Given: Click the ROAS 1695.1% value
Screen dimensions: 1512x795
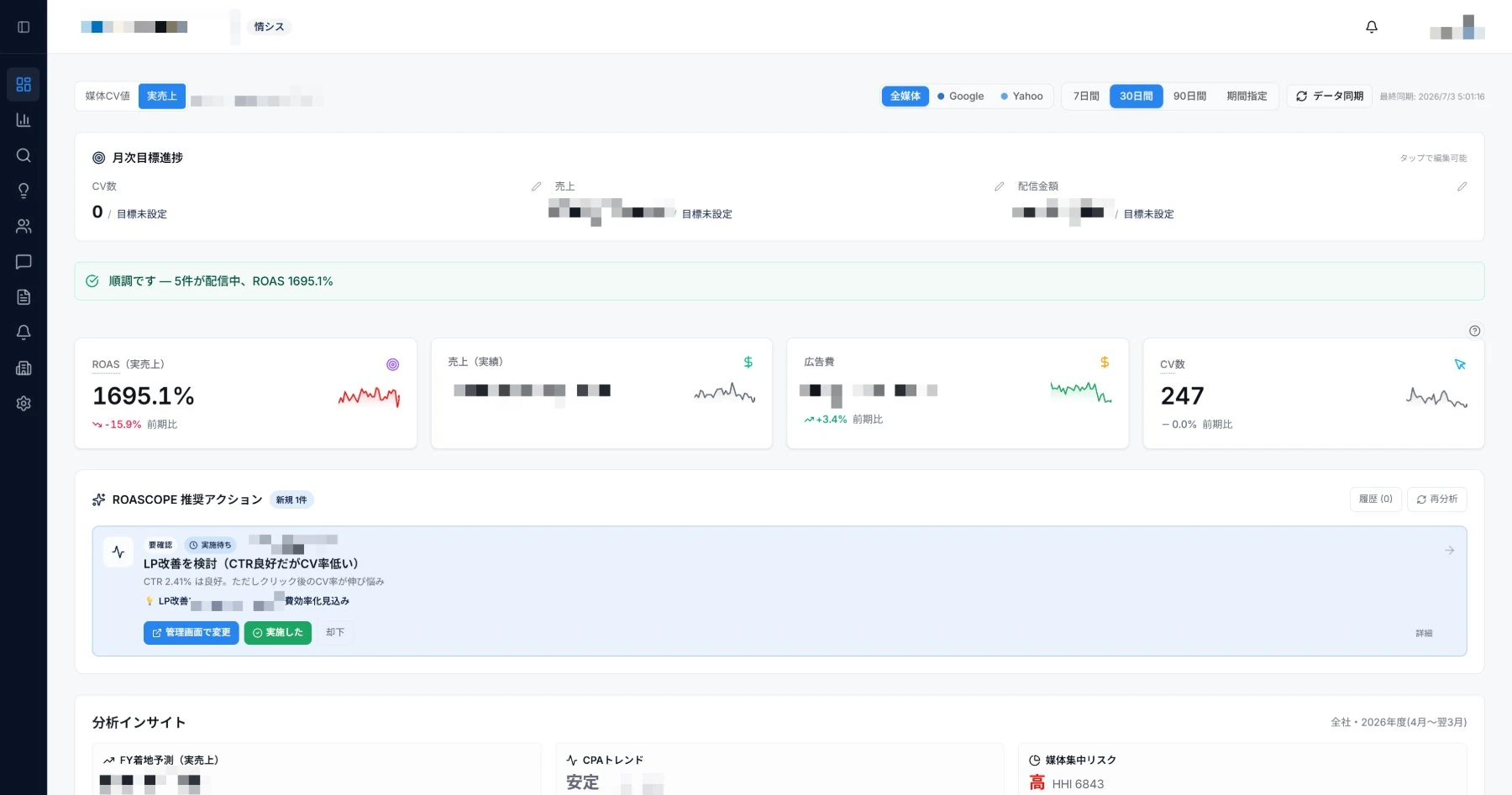Looking at the screenshot, I should point(144,395).
